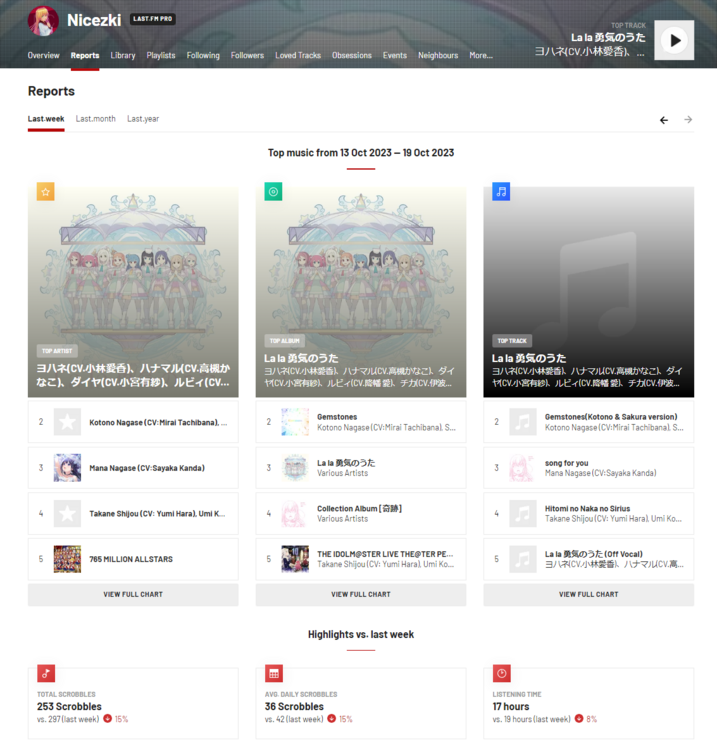The image size is (717, 750).
Task: View full chart for top artists
Action: [x=133, y=594]
